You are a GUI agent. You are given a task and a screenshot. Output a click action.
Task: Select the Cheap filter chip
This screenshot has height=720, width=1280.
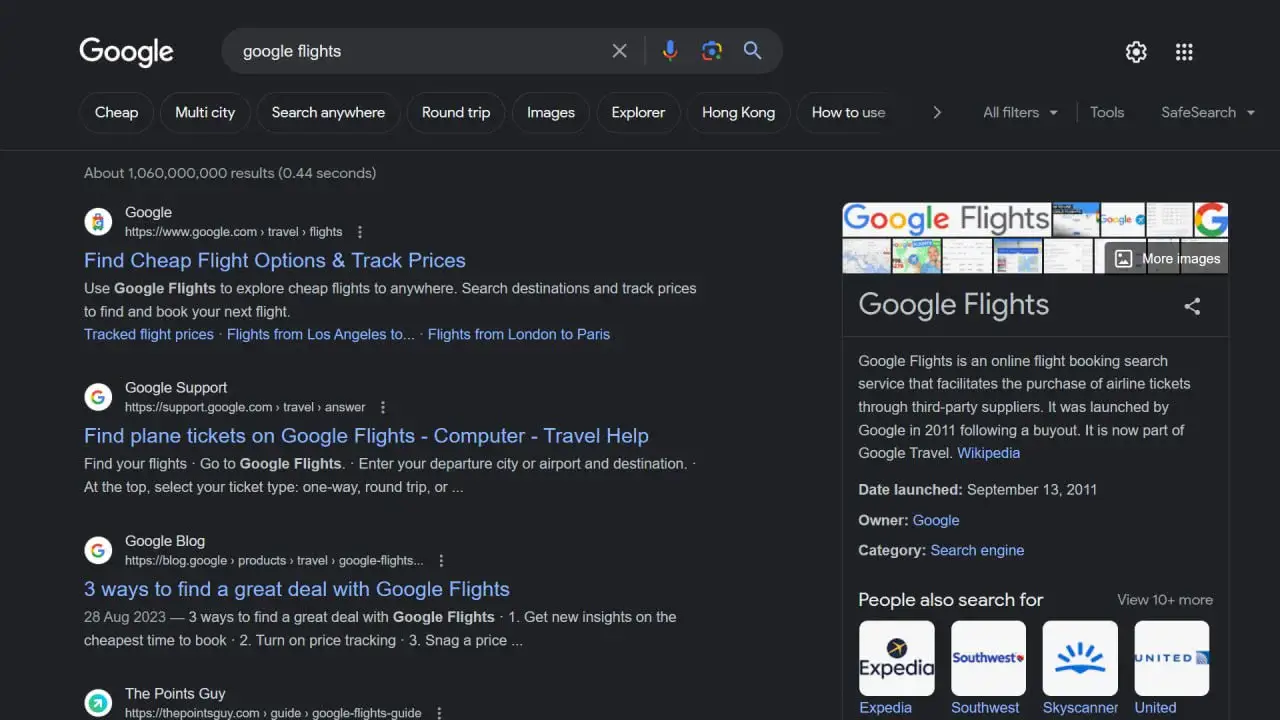click(116, 112)
